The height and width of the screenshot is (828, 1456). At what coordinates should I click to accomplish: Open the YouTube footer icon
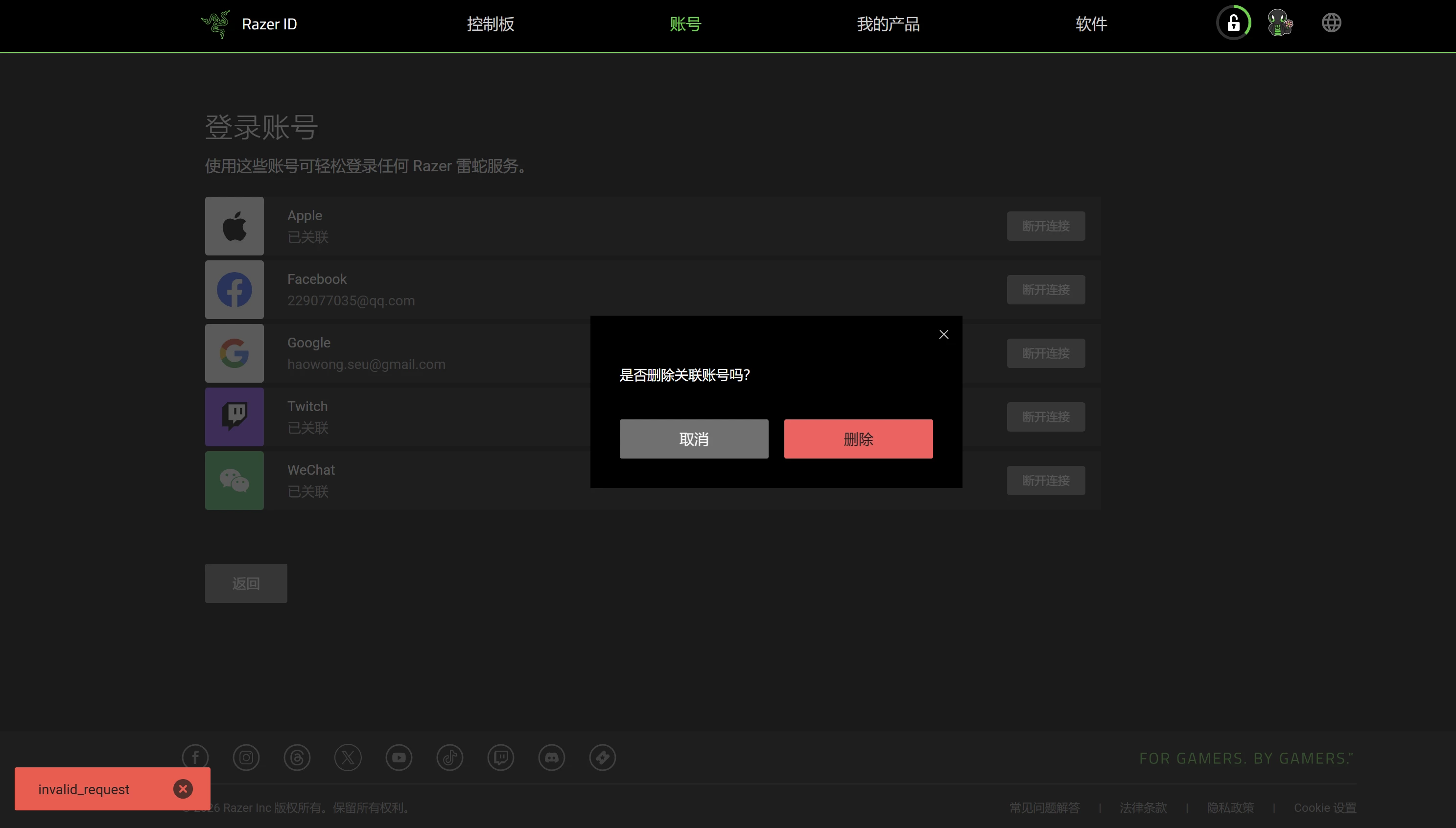(x=399, y=758)
